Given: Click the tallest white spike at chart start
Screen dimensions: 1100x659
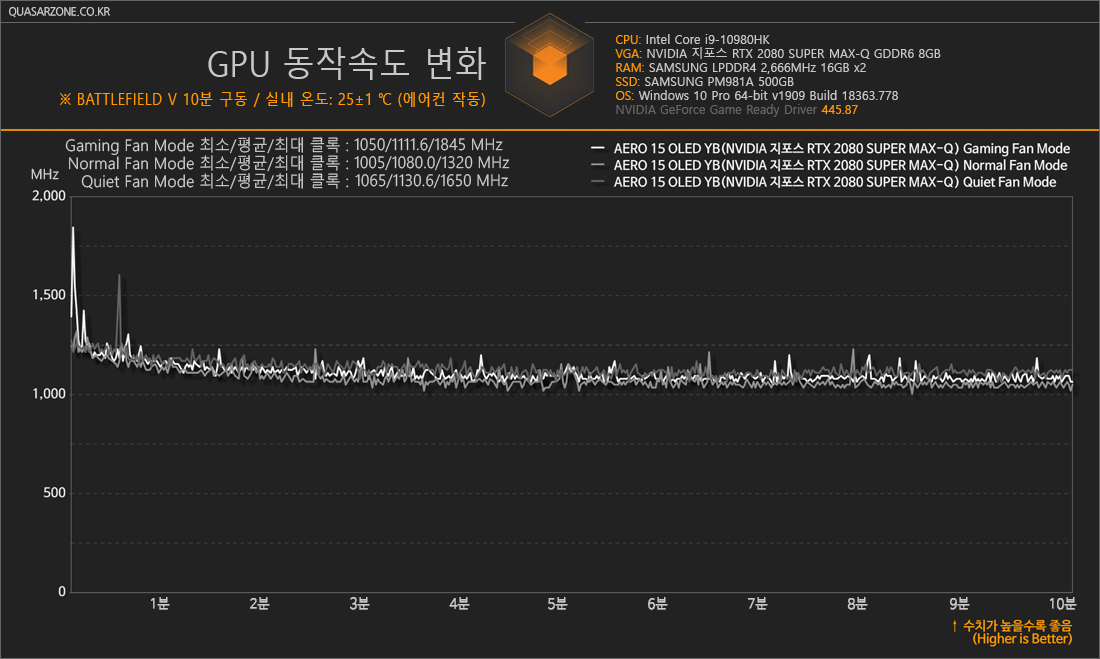Looking at the screenshot, I should click(x=73, y=253).
